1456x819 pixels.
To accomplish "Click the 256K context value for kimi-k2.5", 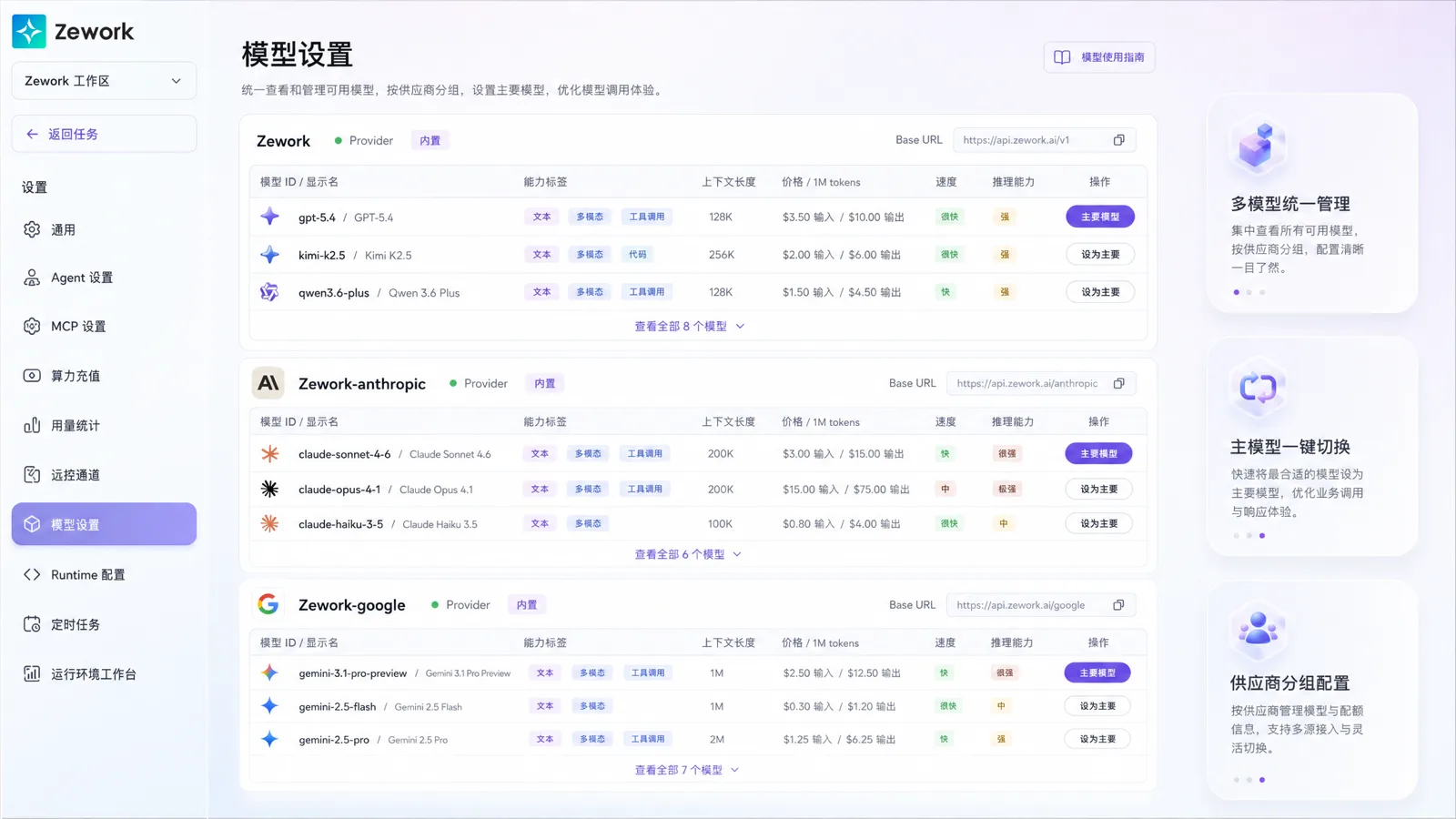I will 722,255.
